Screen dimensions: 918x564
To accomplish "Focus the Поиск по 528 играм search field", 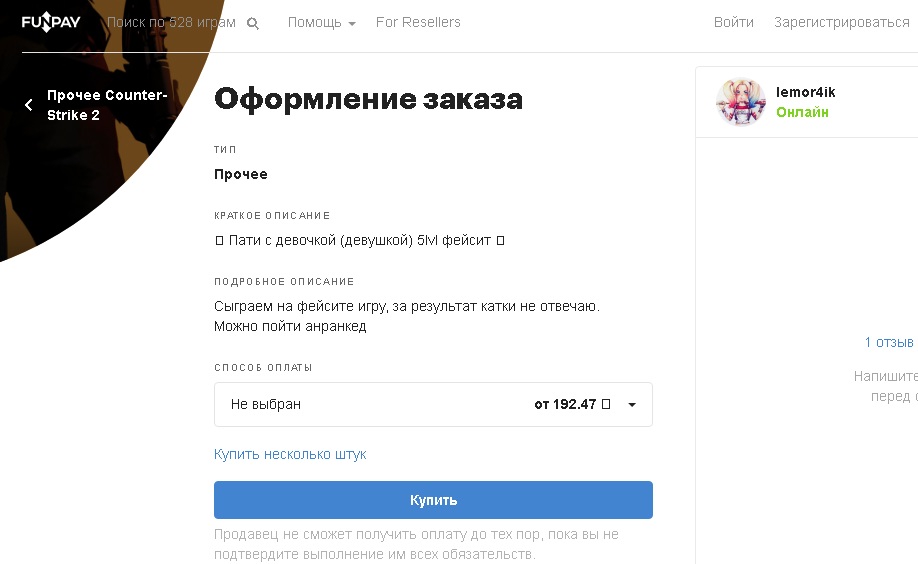I will 170,23.
